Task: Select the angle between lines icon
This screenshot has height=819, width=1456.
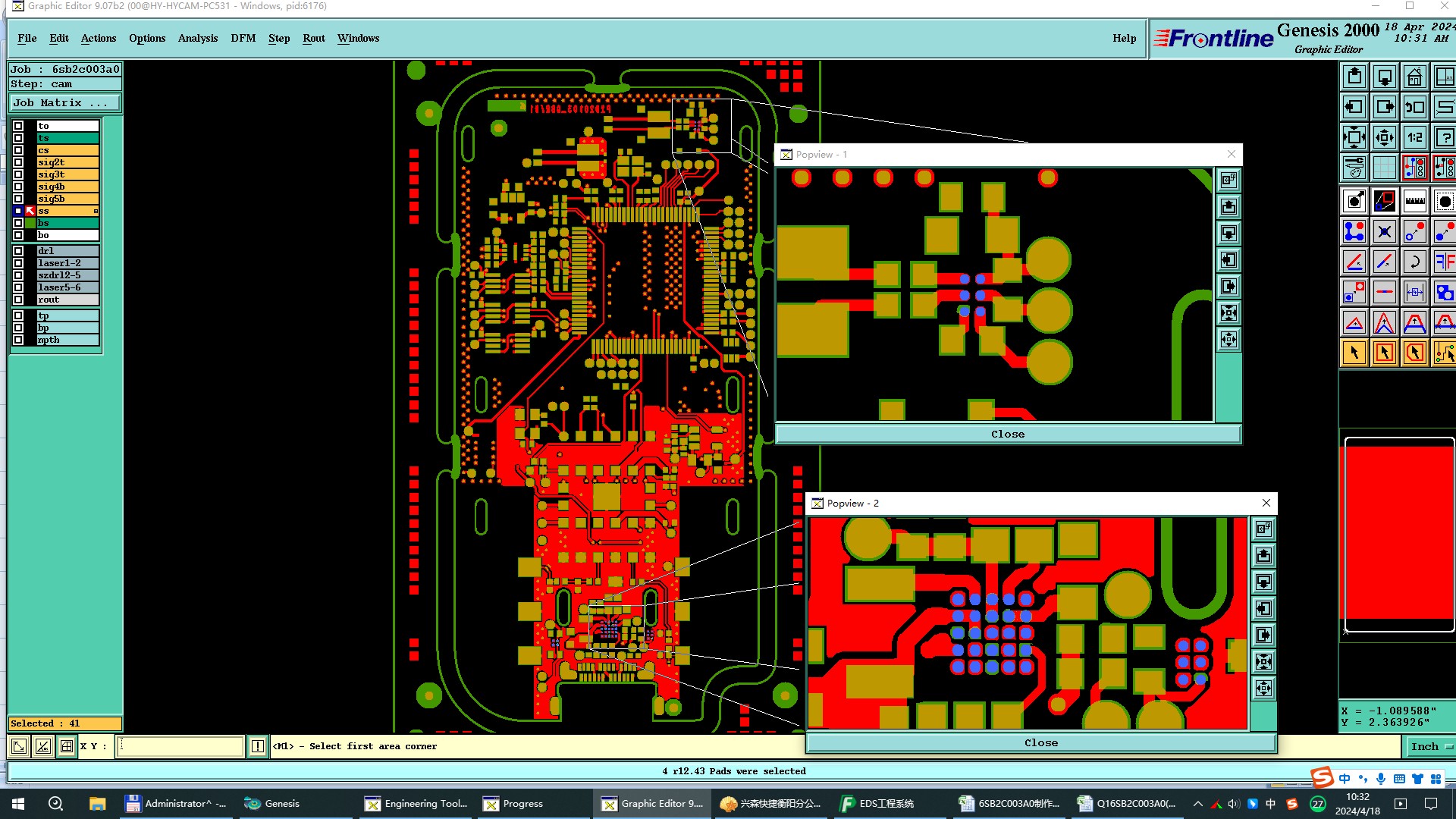Action: 1354,262
